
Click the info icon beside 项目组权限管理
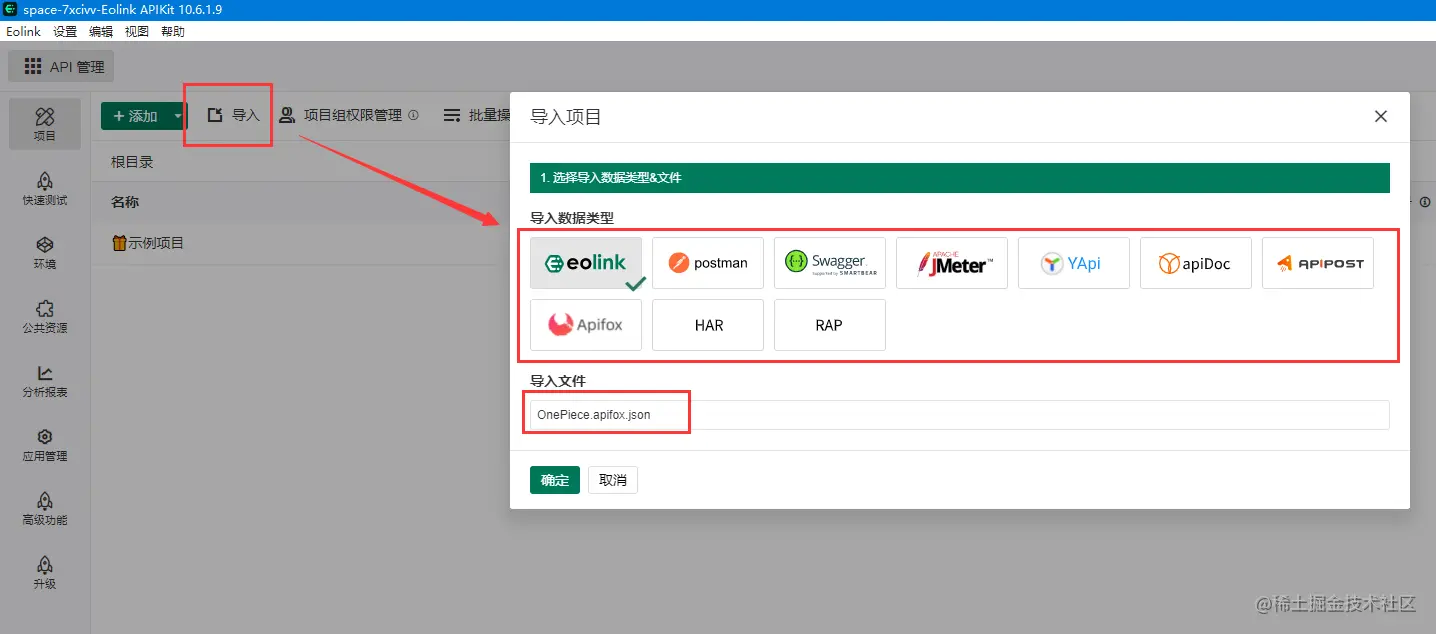coord(414,115)
